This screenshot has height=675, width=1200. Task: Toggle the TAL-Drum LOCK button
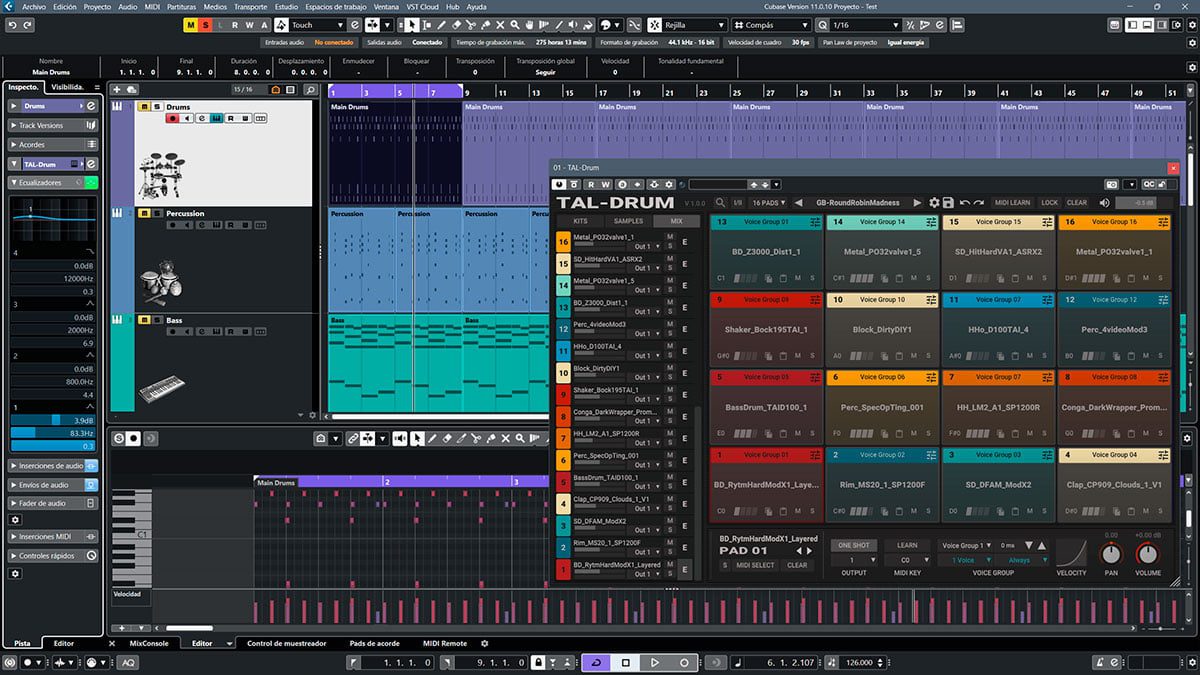point(1049,203)
